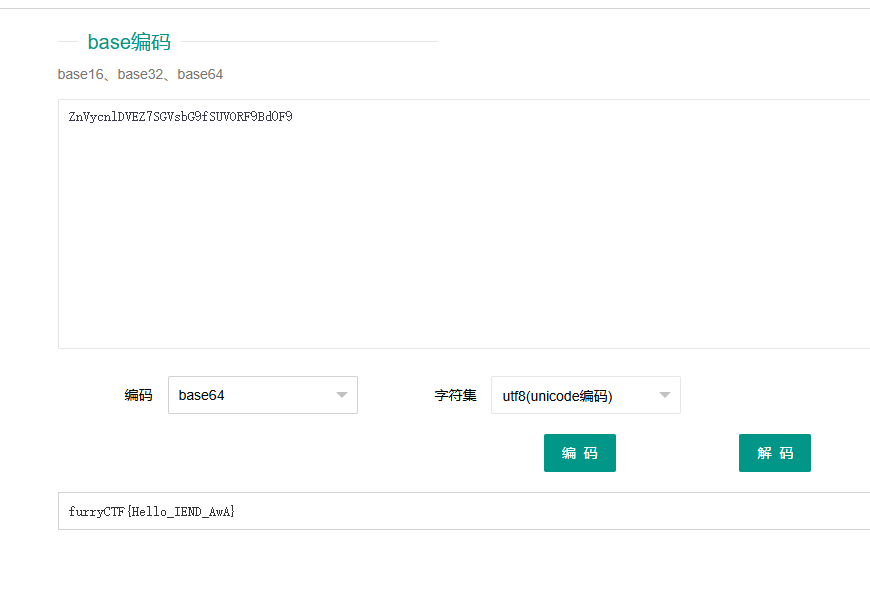Open the base64 encoding selector
This screenshot has width=870, height=607.
click(x=262, y=395)
